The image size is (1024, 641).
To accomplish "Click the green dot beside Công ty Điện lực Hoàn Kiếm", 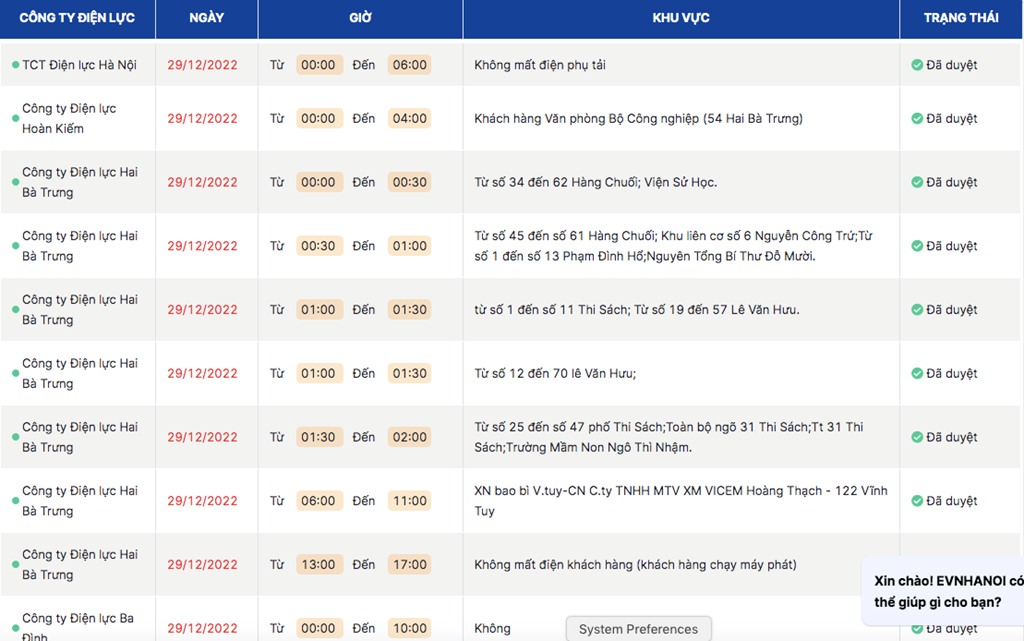I will 15,119.
